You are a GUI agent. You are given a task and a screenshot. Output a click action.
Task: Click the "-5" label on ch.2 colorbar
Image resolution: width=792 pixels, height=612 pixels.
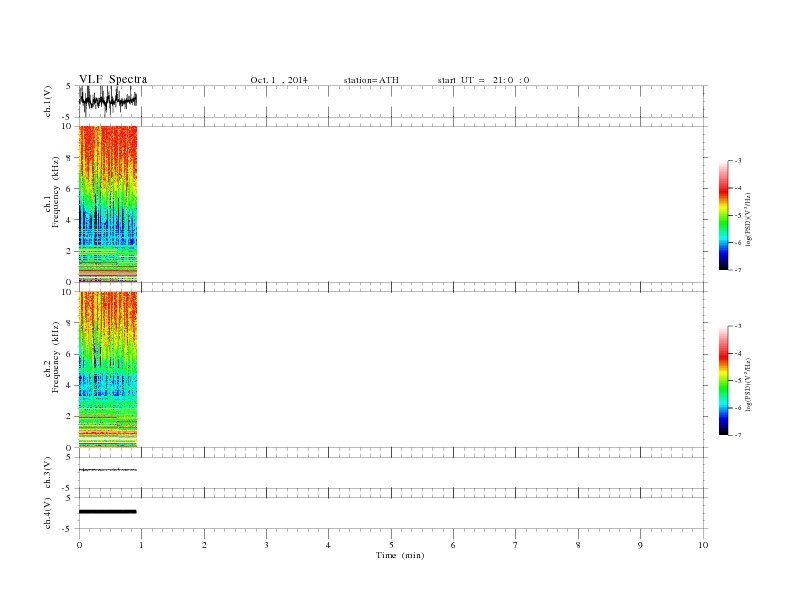(x=738, y=381)
